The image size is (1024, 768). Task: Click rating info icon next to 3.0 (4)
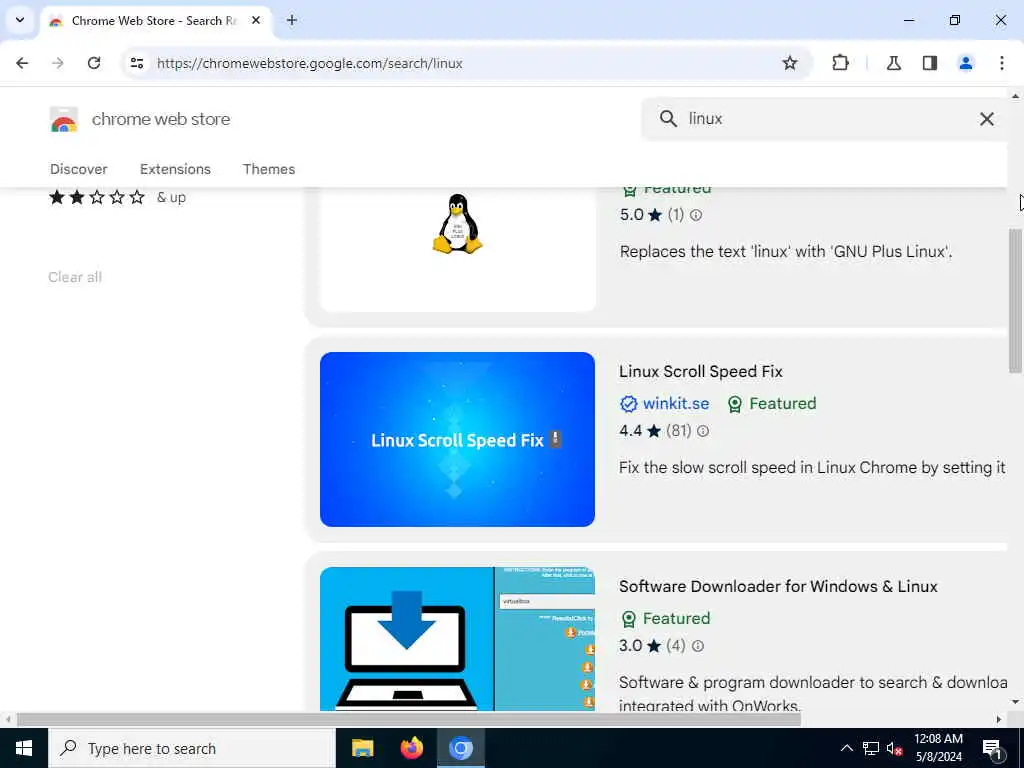tap(698, 646)
